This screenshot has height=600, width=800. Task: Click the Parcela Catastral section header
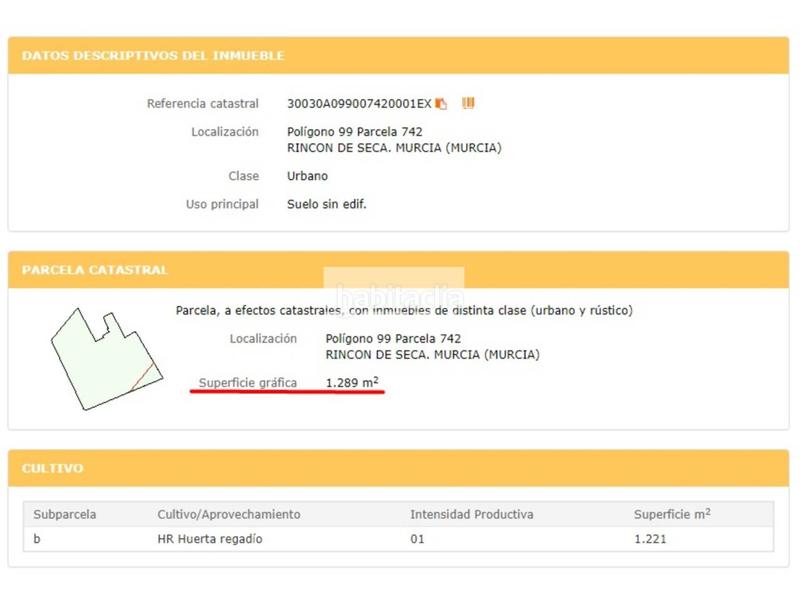(x=95, y=270)
